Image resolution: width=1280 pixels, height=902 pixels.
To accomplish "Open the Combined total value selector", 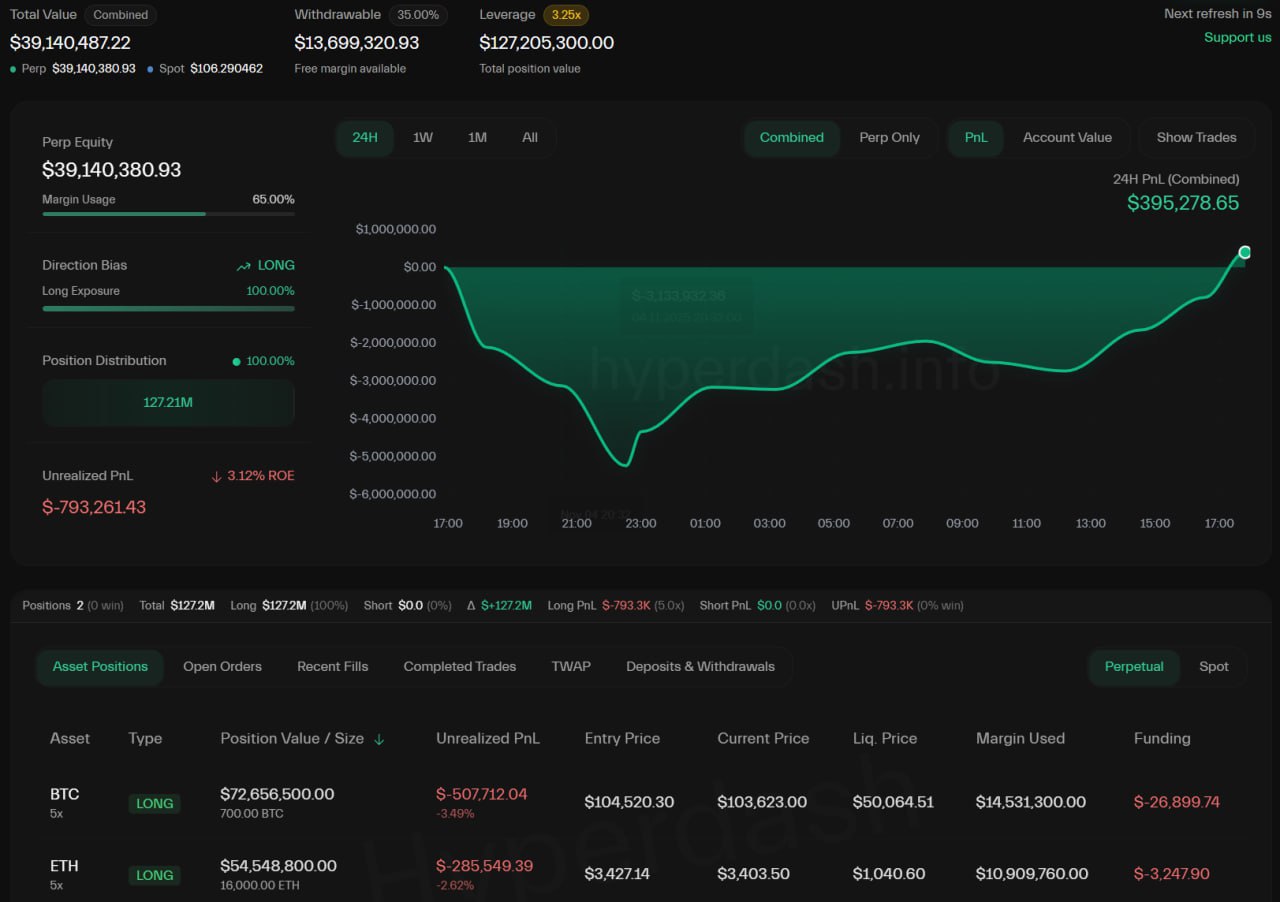I will (120, 15).
